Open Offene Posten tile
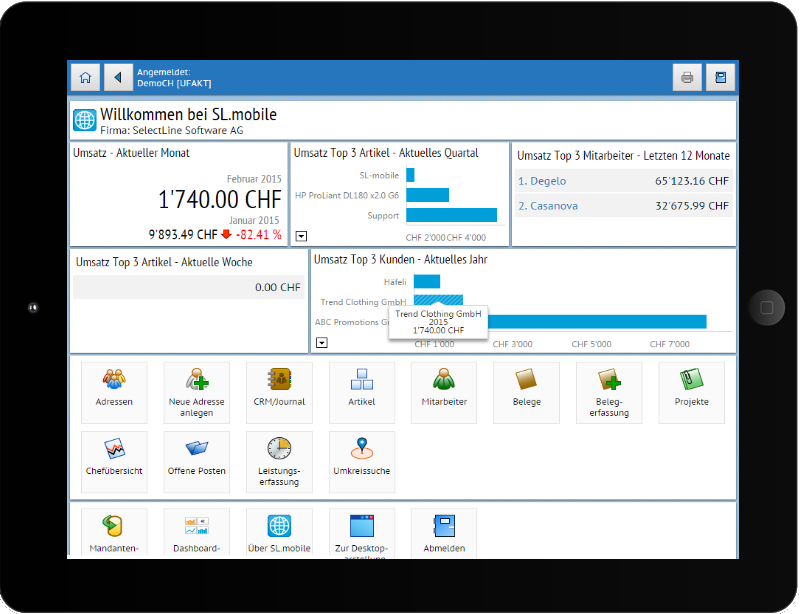 pos(196,461)
